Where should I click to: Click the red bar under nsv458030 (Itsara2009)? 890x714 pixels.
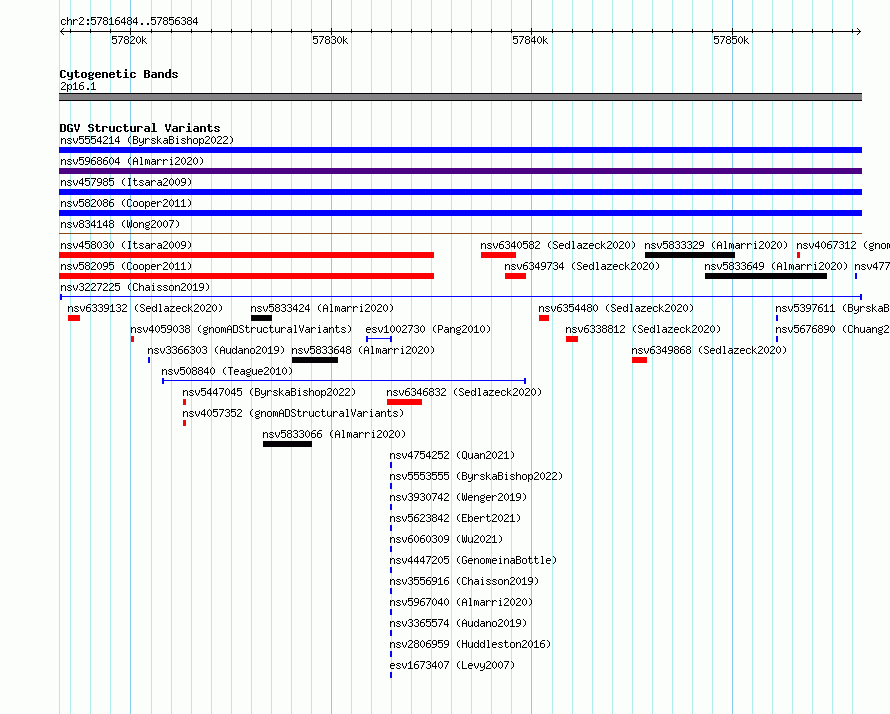point(246,255)
